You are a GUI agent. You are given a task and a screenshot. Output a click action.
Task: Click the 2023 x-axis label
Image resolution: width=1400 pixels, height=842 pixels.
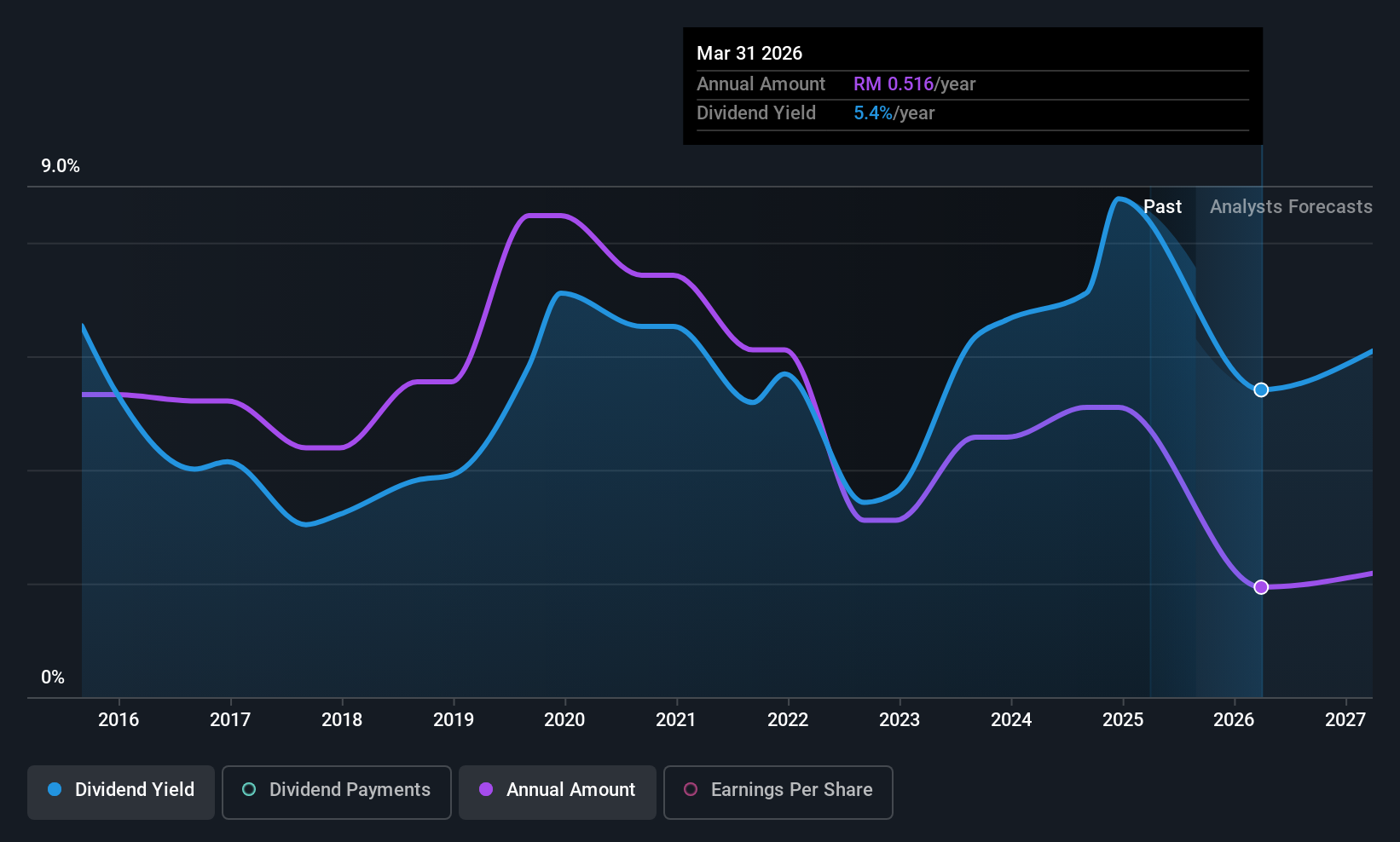900,720
